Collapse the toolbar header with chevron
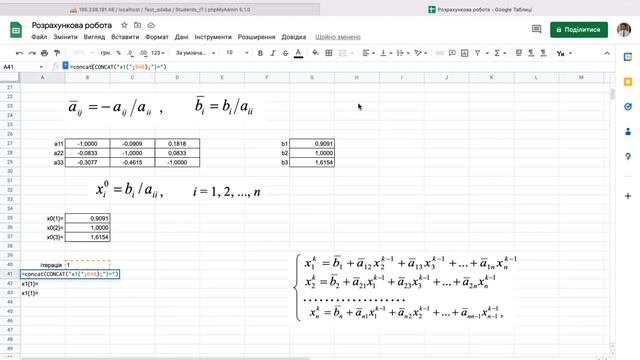This screenshot has height=360, width=640. click(x=607, y=53)
